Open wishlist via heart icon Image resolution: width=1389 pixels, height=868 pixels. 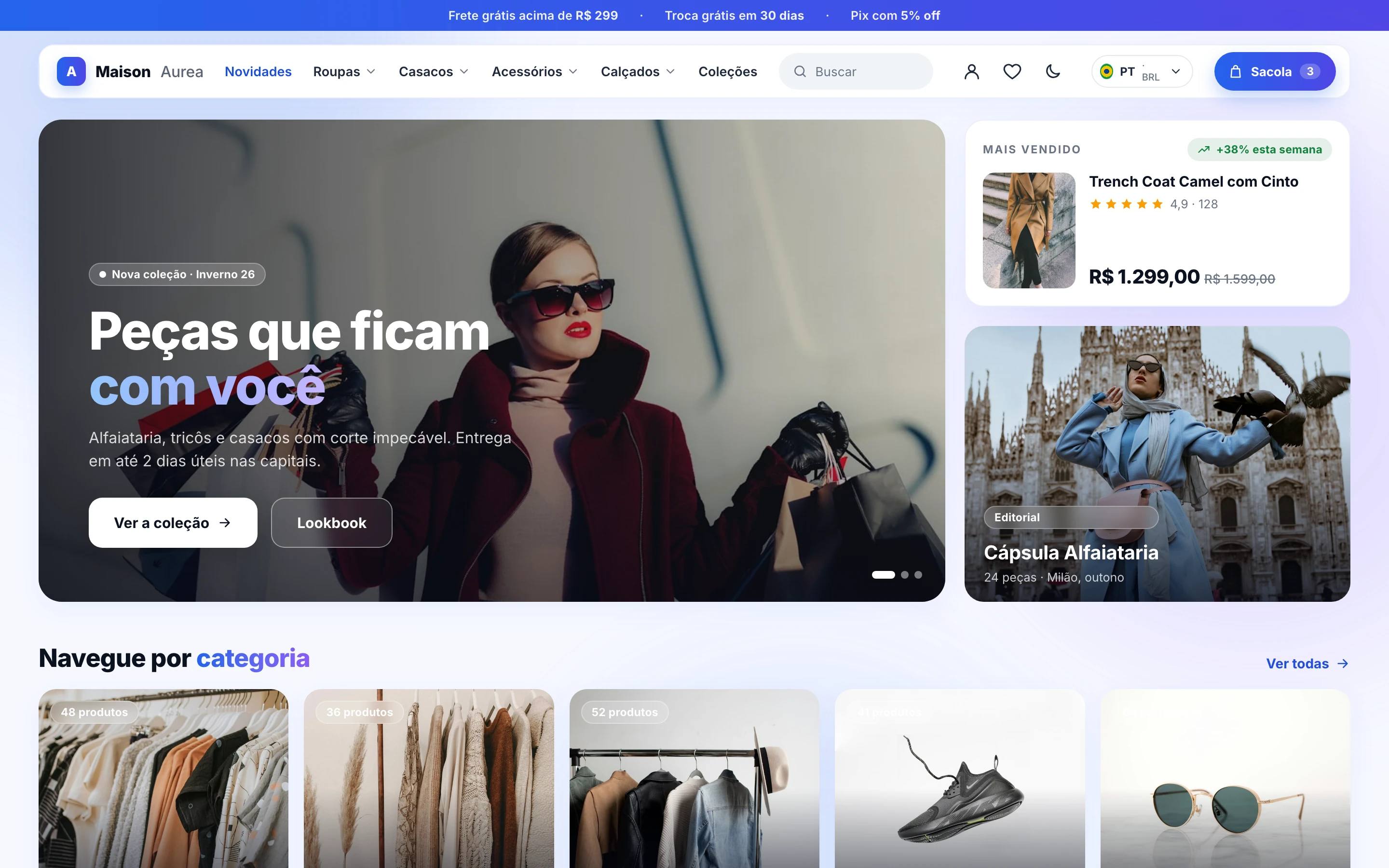click(1012, 72)
